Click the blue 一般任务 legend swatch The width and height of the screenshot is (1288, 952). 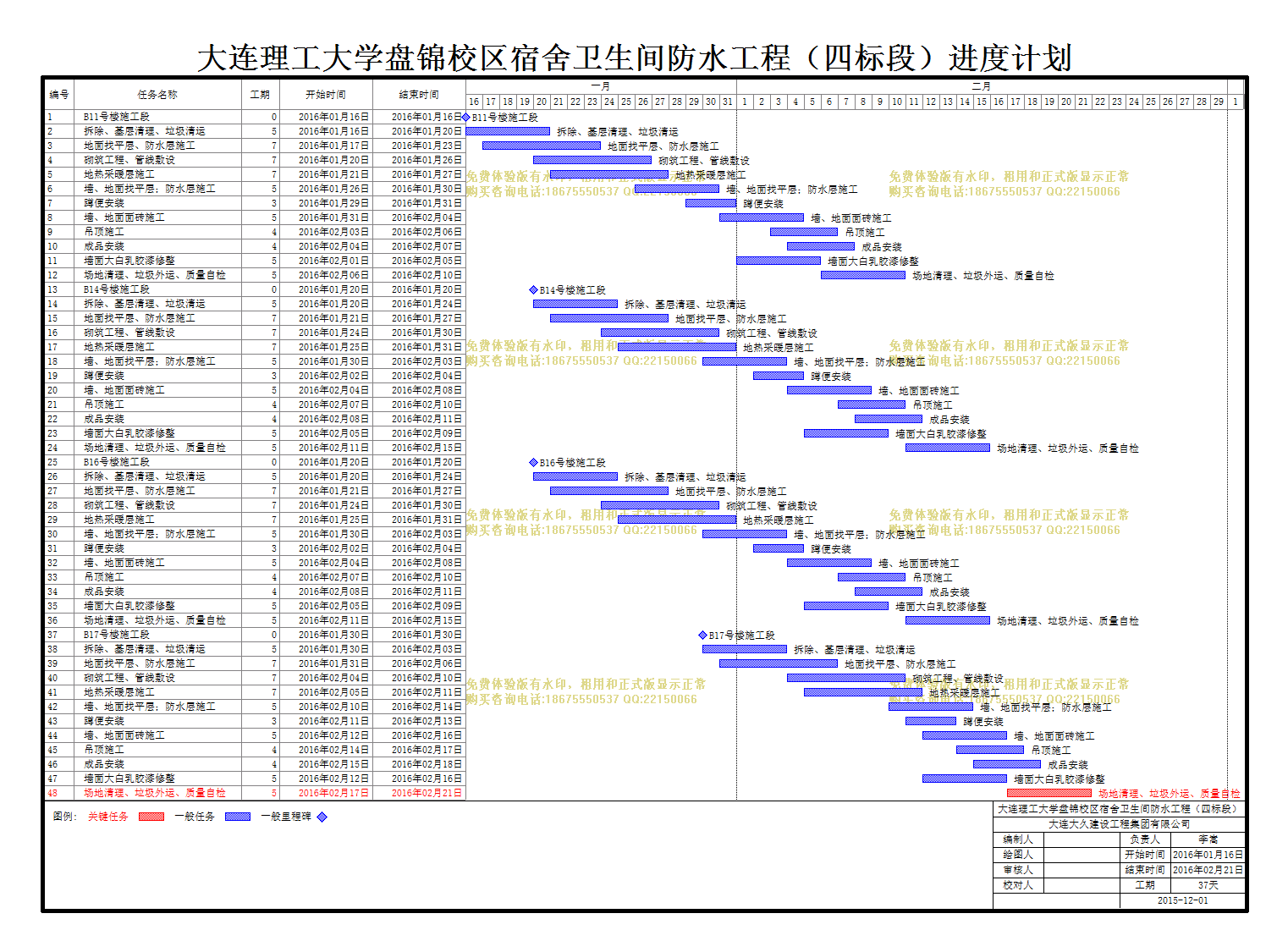[238, 817]
